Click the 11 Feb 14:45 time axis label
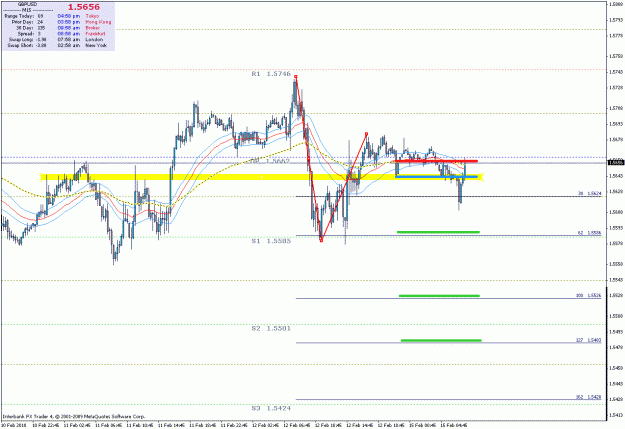This screenshot has height=429, width=625. tap(171, 425)
